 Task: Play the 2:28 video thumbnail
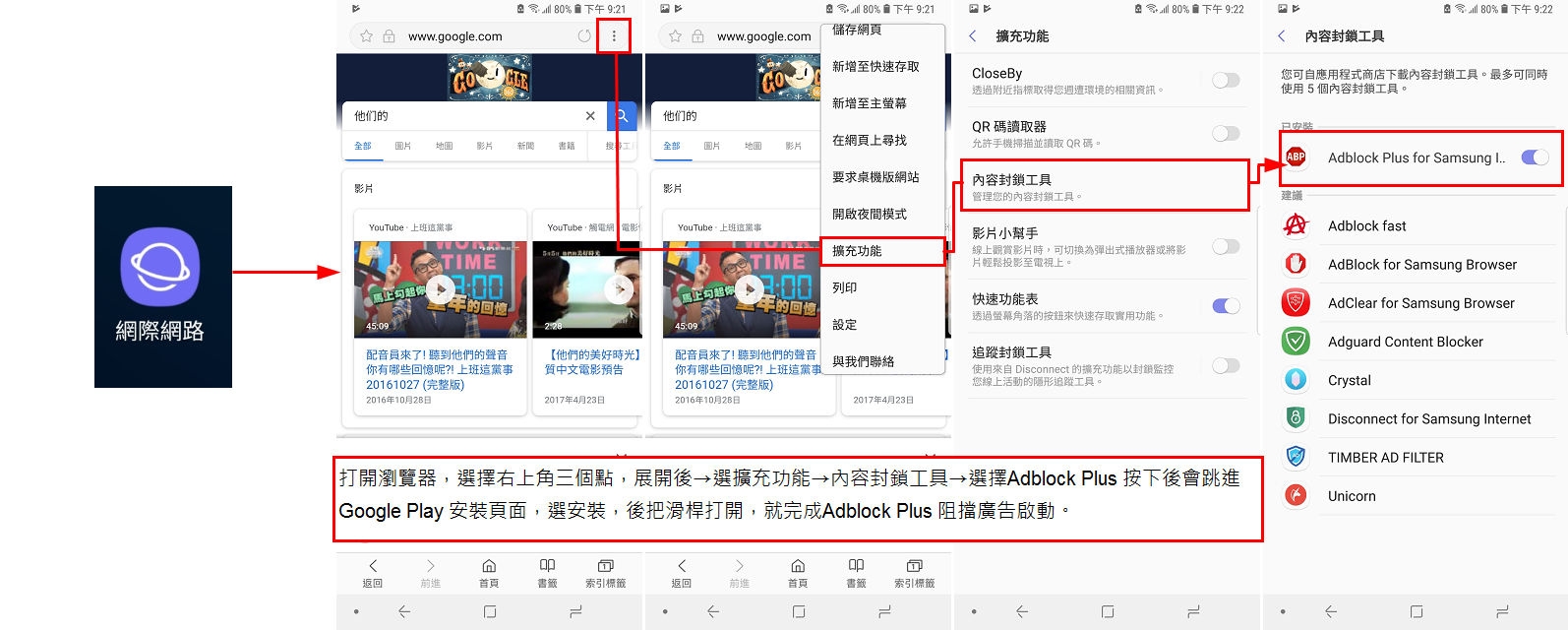[x=587, y=288]
